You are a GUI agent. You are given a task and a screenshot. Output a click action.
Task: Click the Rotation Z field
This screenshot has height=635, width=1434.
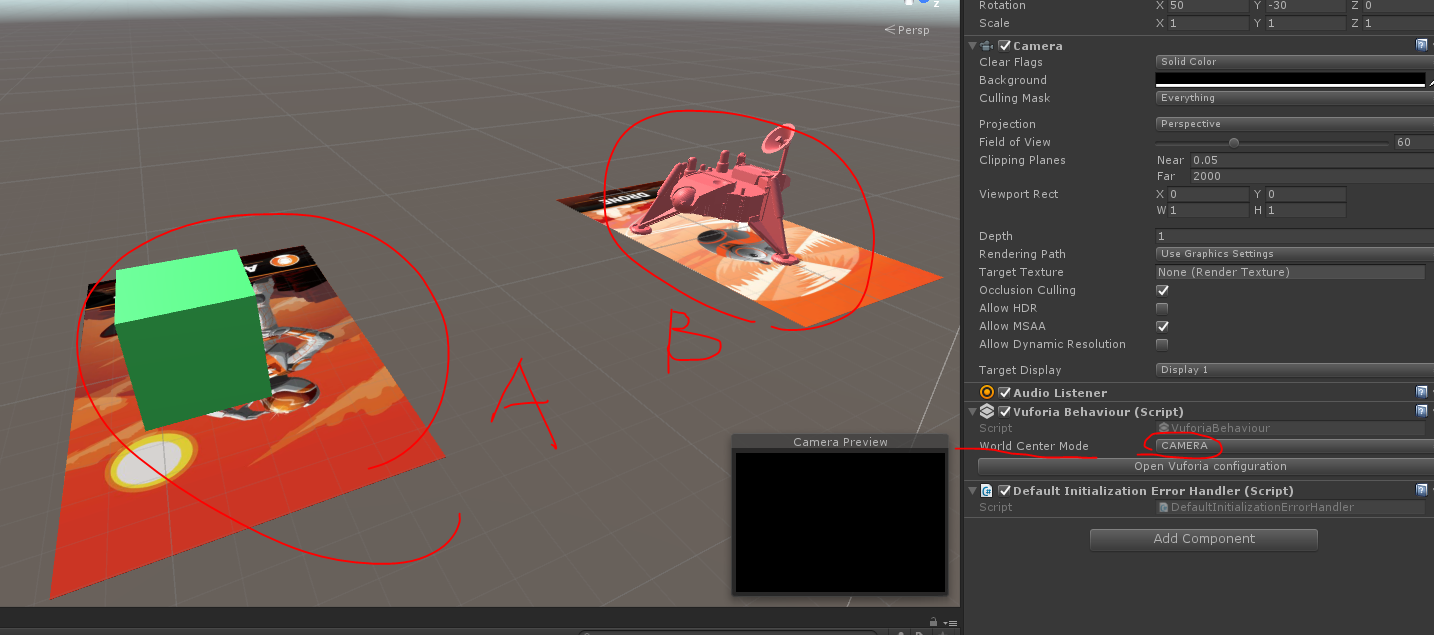1398,6
